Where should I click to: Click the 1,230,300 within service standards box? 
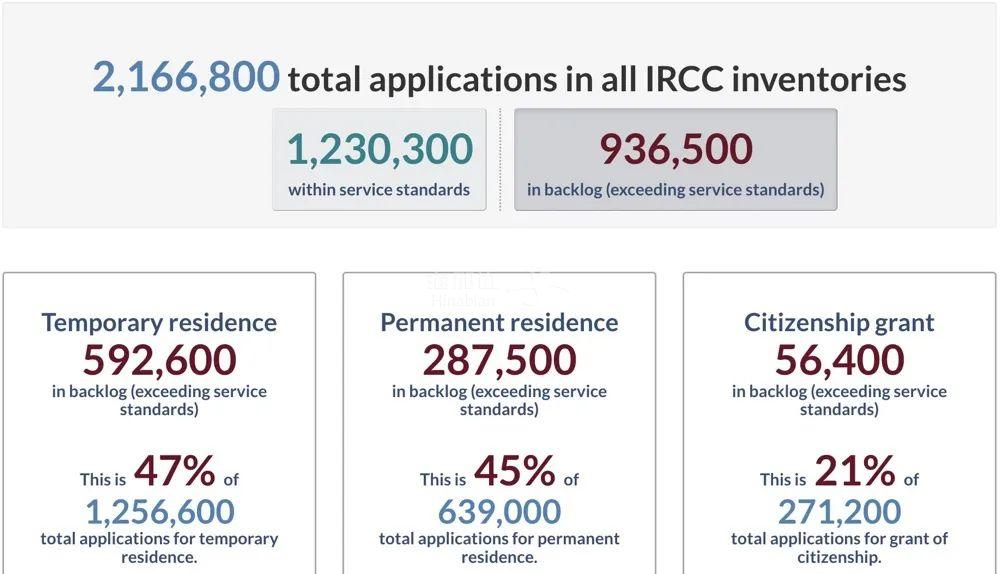[379, 160]
